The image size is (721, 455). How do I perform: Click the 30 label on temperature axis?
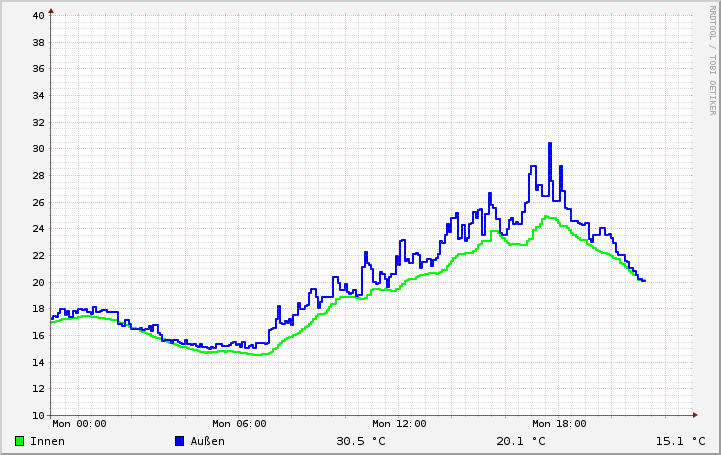pyautogui.click(x=38, y=149)
